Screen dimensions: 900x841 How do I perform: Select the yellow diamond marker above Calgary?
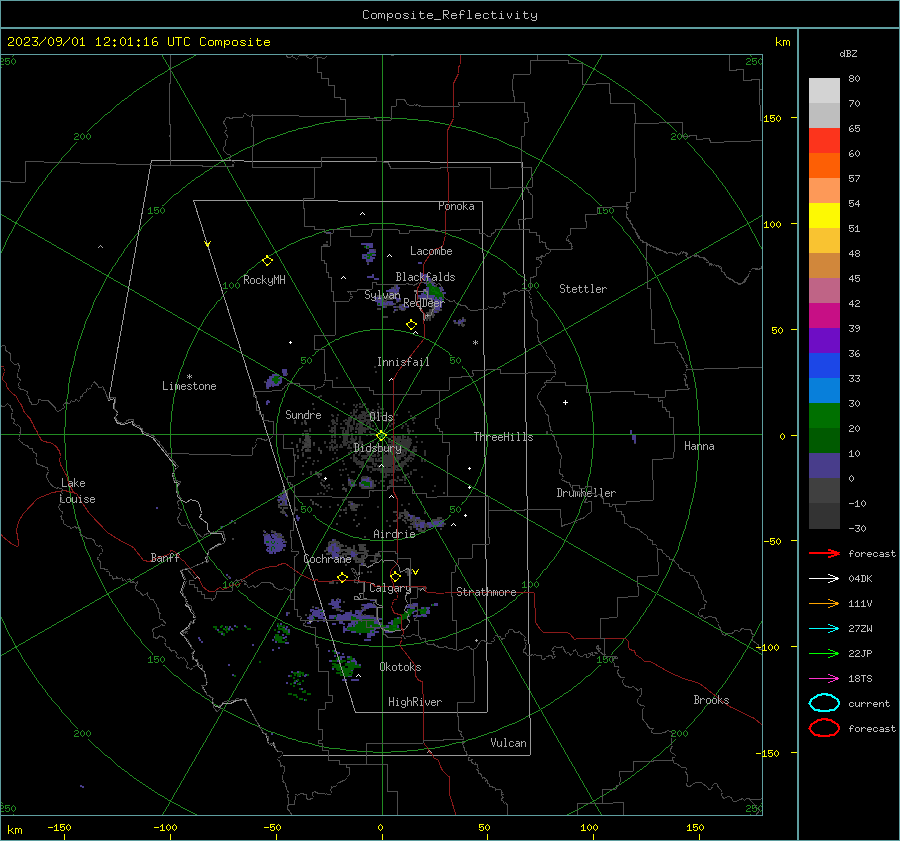point(395,576)
